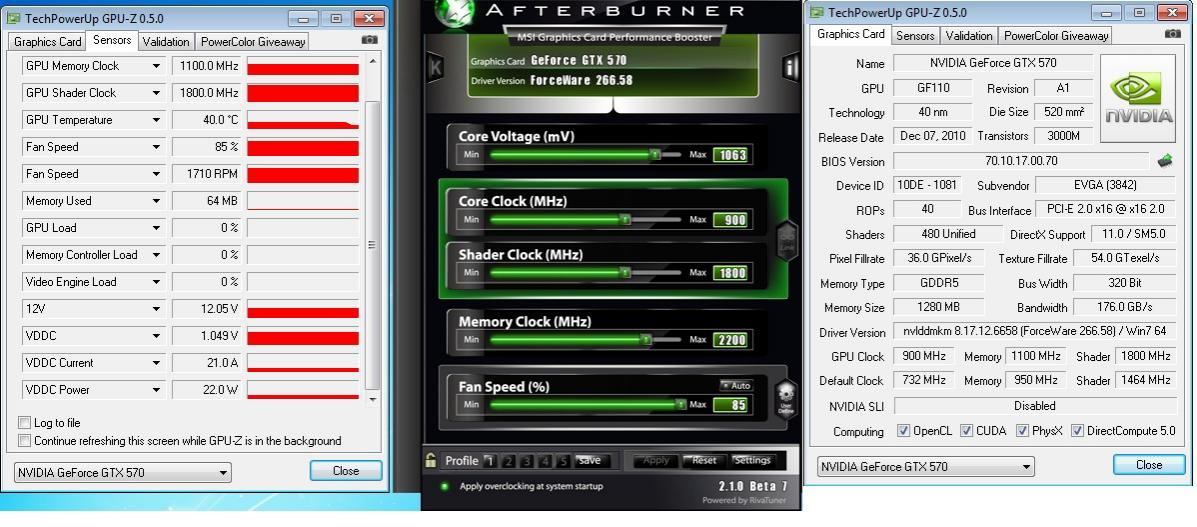The height and width of the screenshot is (527, 1197).
Task: Click the GPU Temperature history graph
Action: 302,120
